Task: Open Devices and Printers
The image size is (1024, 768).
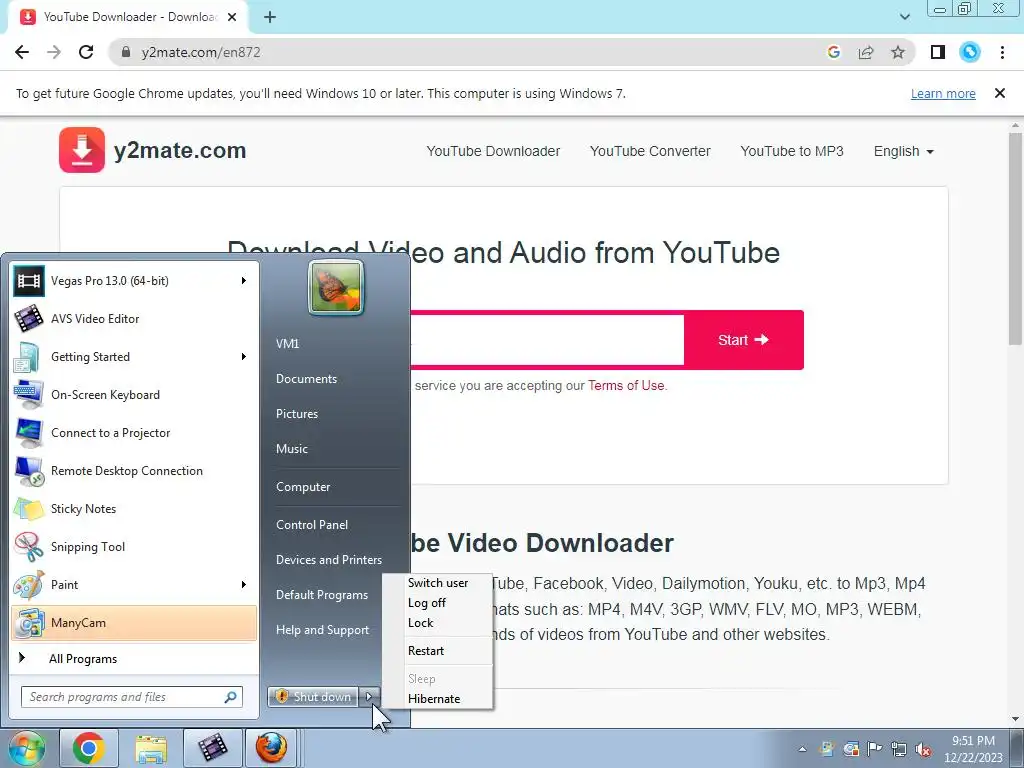Action: point(328,560)
